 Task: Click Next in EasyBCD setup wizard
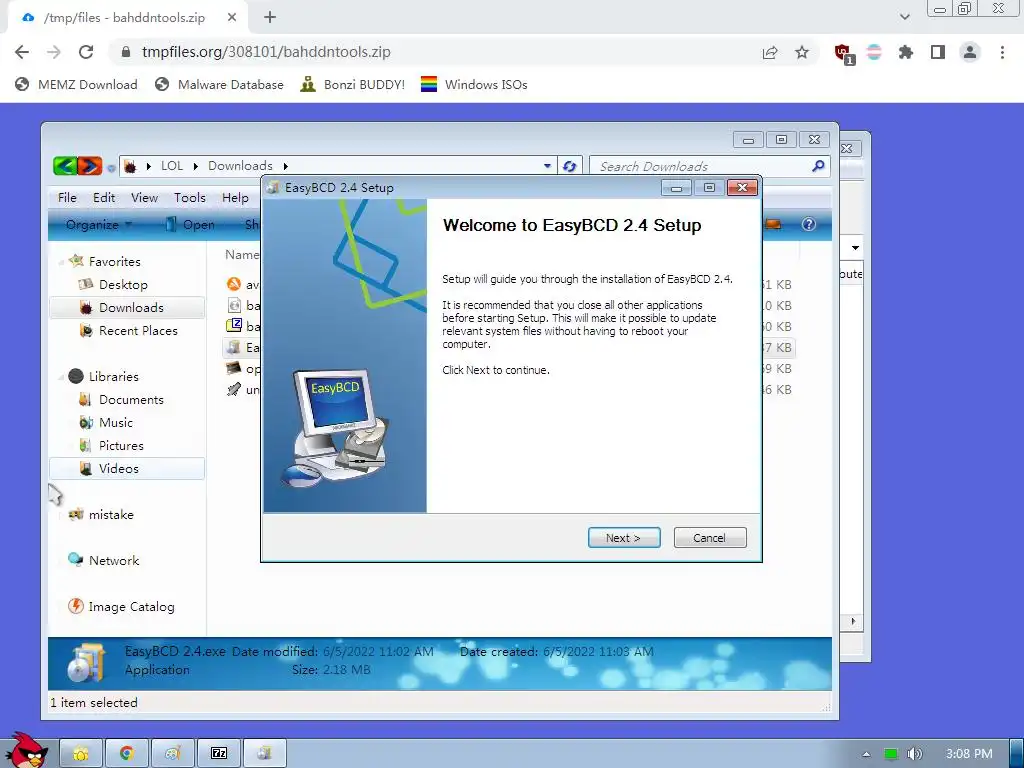click(x=624, y=537)
